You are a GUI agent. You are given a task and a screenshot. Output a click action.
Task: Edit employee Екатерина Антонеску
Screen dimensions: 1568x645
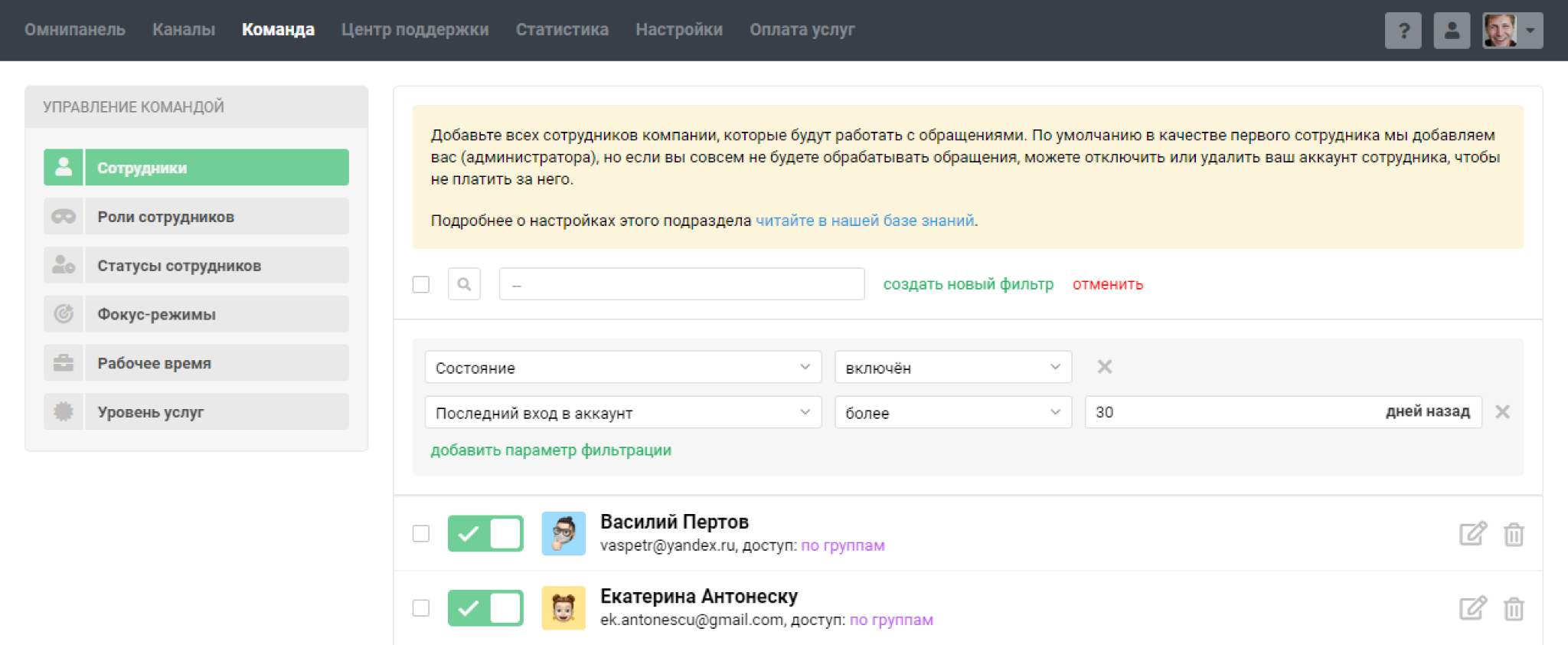tap(1472, 608)
